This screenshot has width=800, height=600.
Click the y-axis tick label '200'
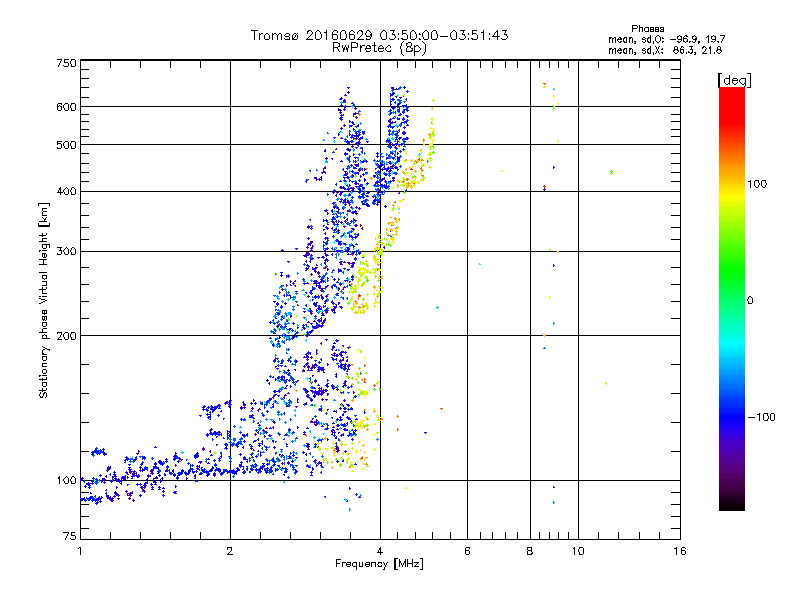click(x=66, y=336)
